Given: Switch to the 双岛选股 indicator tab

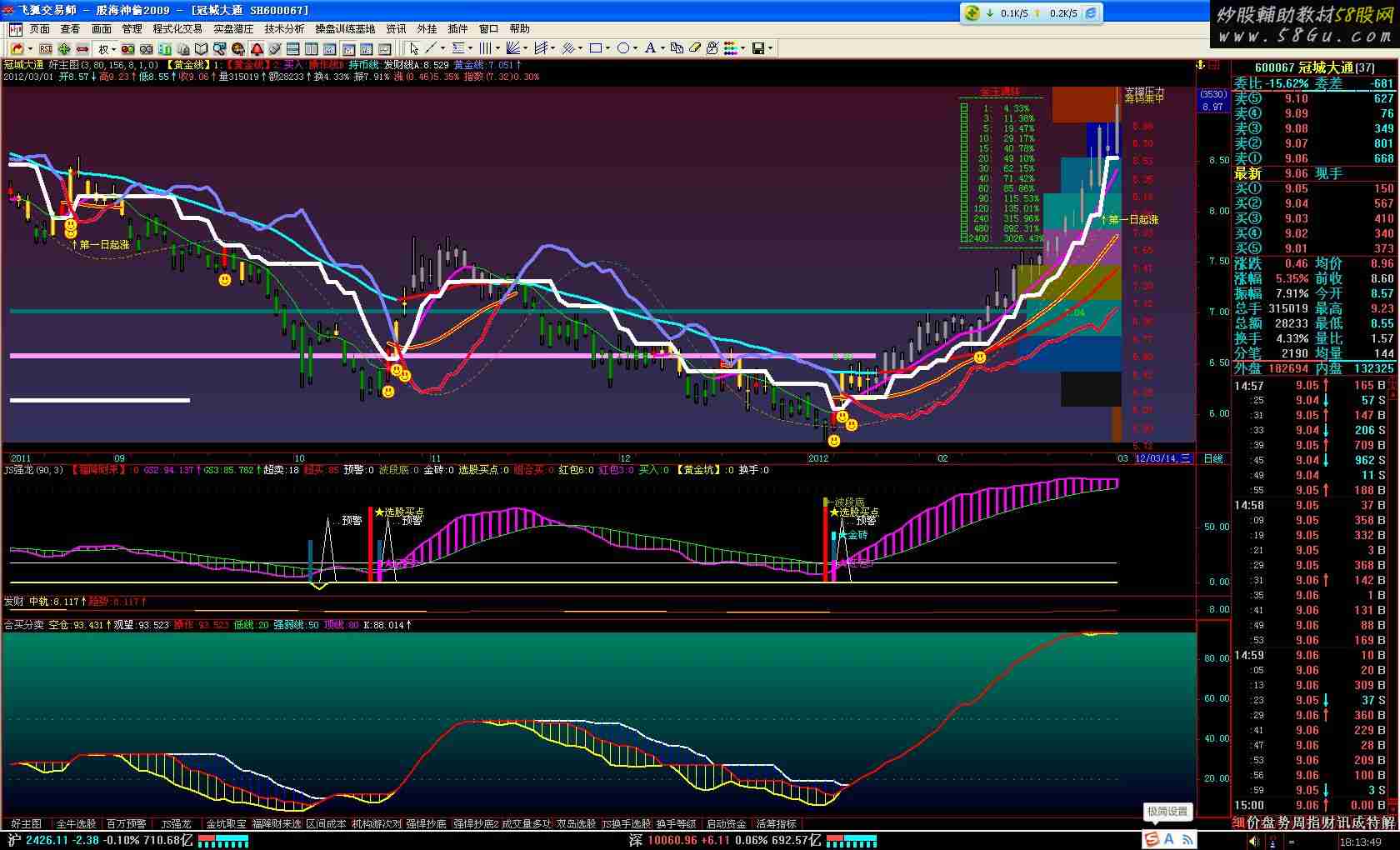Looking at the screenshot, I should pyautogui.click(x=576, y=824).
